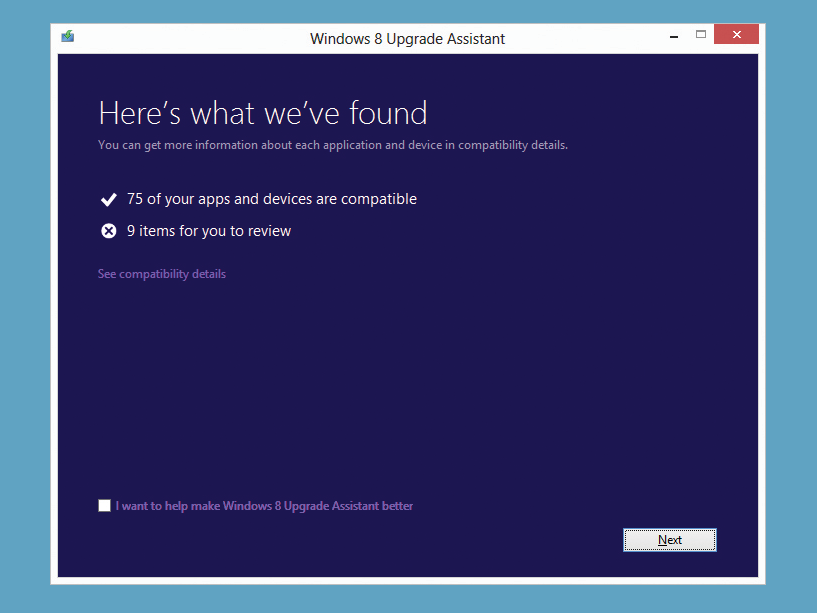Click the Next button

(x=670, y=540)
